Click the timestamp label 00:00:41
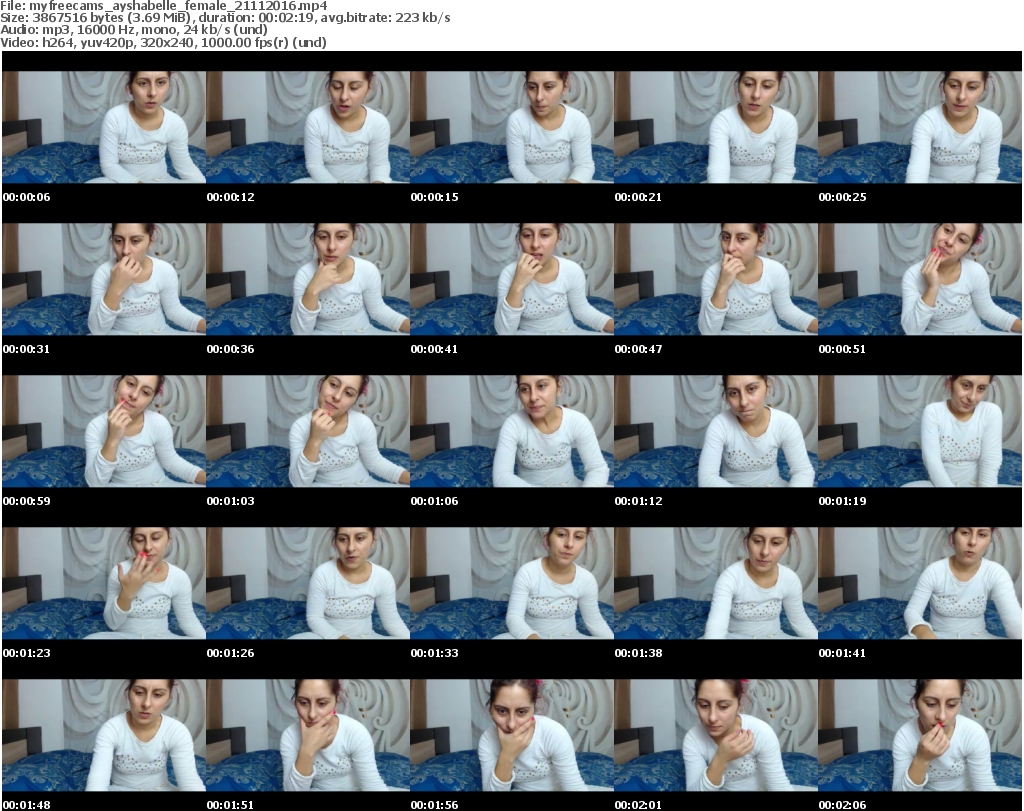Viewport: 1024px width, 811px height. pos(434,349)
